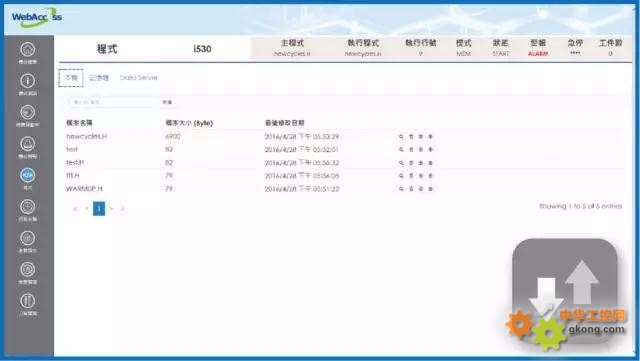Click the last action icon in the ttt.H row
The height and width of the screenshot is (361, 640).
[x=431, y=176]
